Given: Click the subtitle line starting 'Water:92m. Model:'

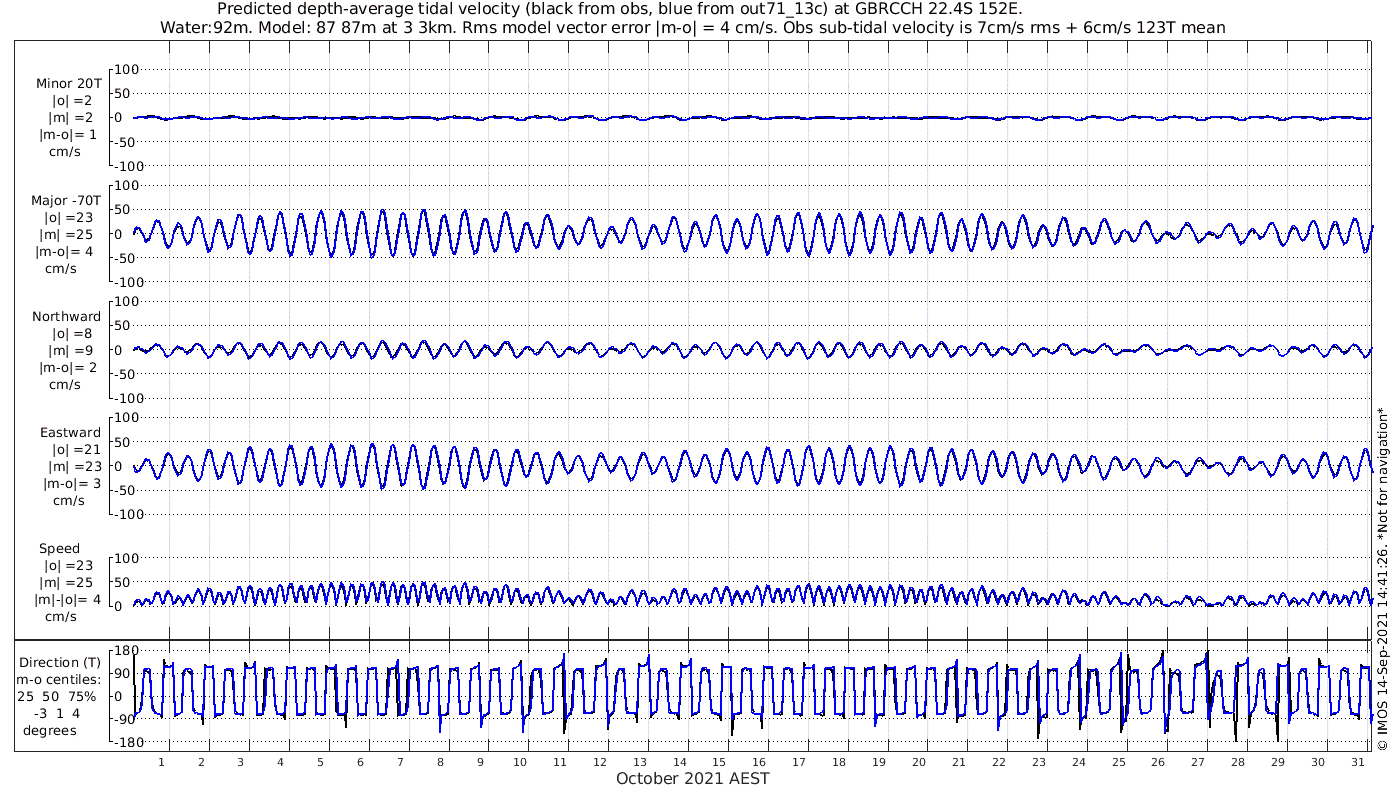Looking at the screenshot, I should click(x=692, y=27).
